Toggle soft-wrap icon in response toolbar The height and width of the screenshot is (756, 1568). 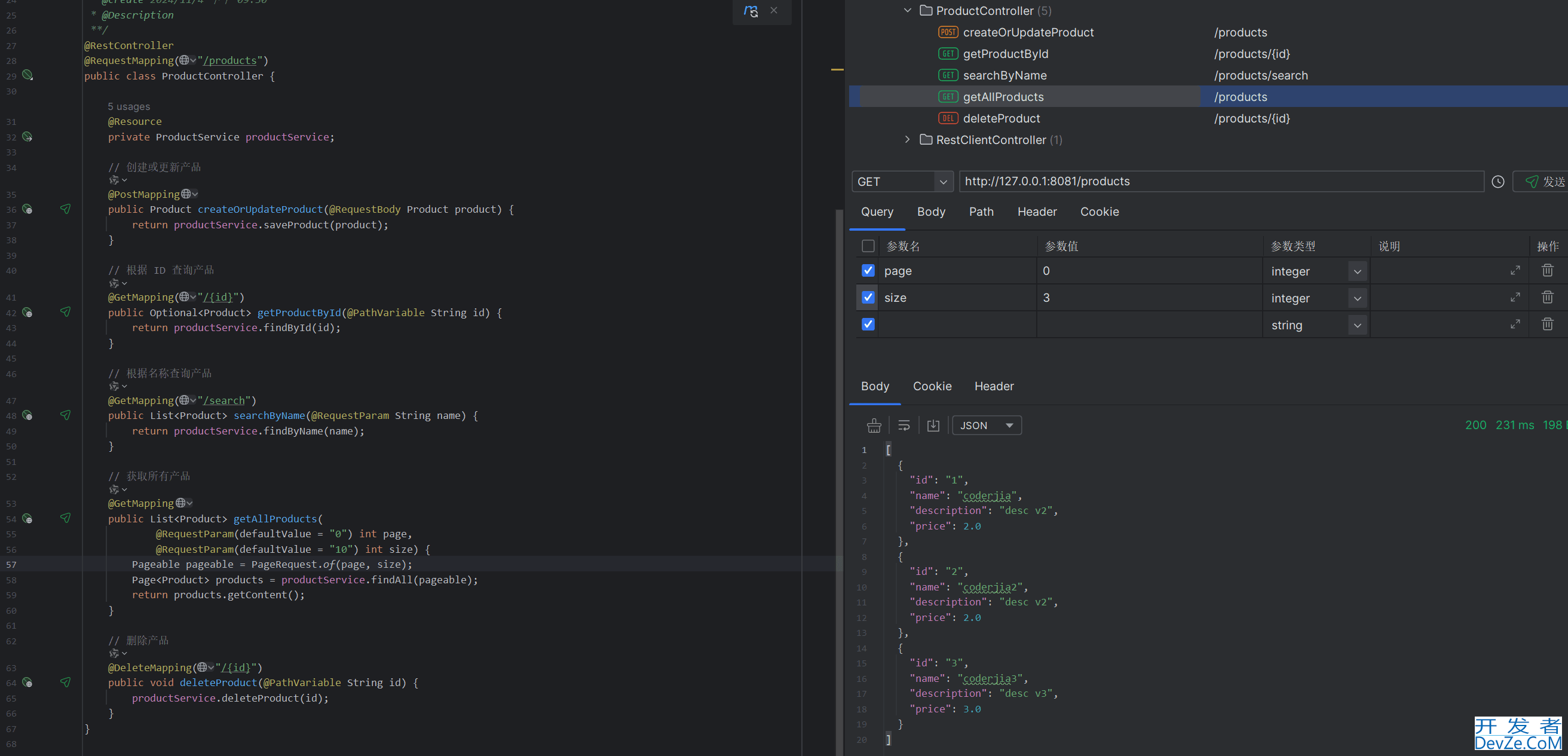click(x=904, y=426)
